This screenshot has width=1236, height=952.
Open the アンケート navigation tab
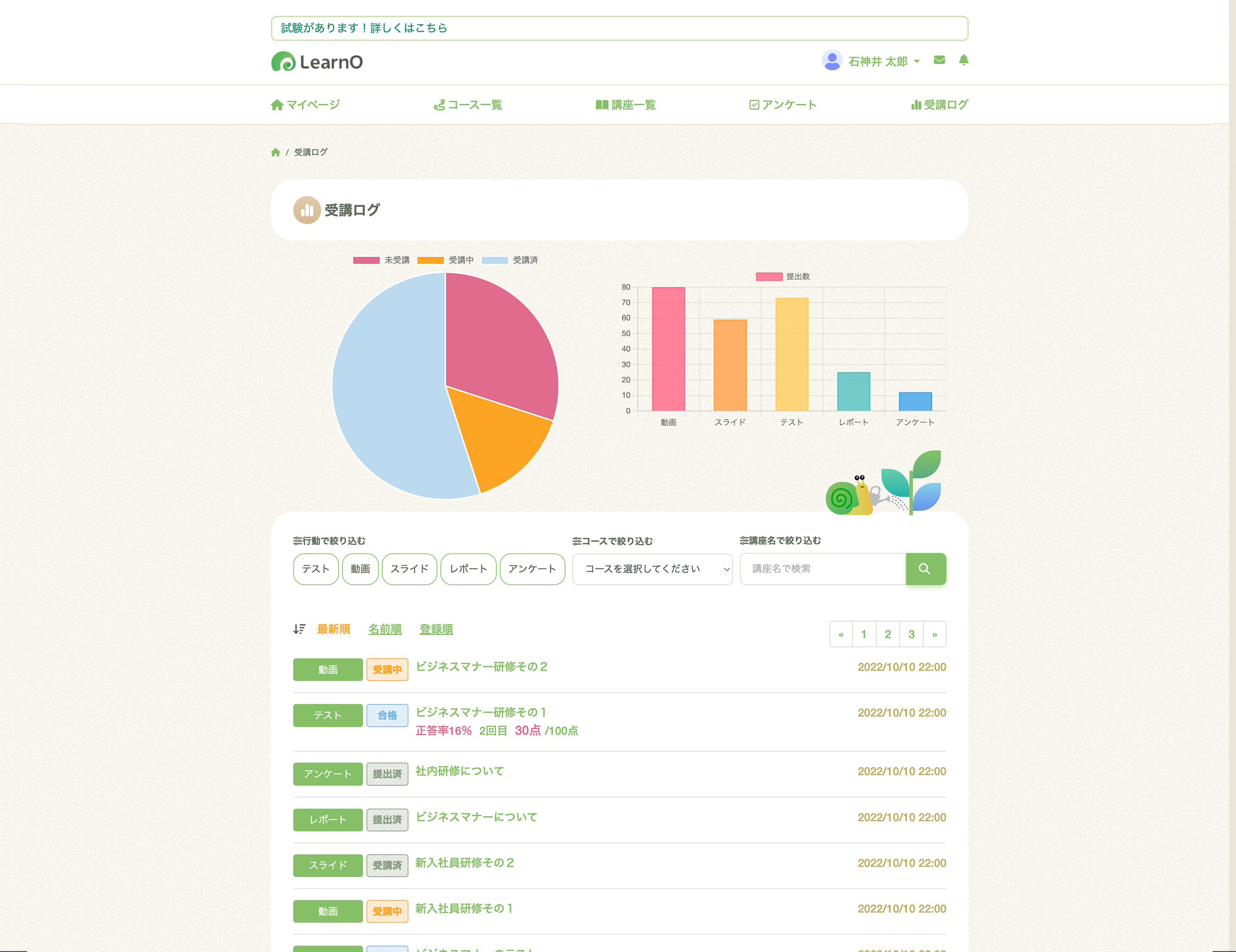tap(783, 105)
